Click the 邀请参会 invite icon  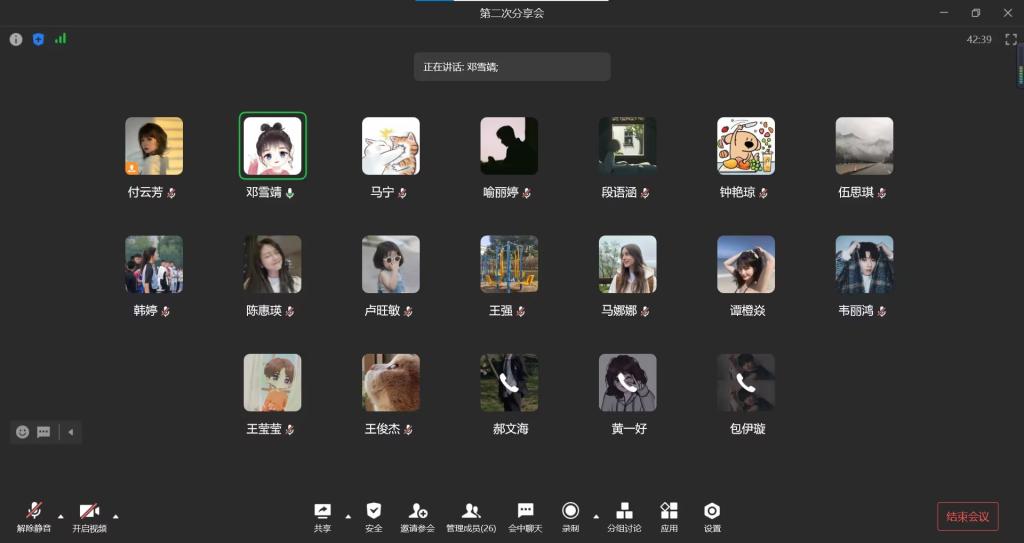pyautogui.click(x=417, y=511)
